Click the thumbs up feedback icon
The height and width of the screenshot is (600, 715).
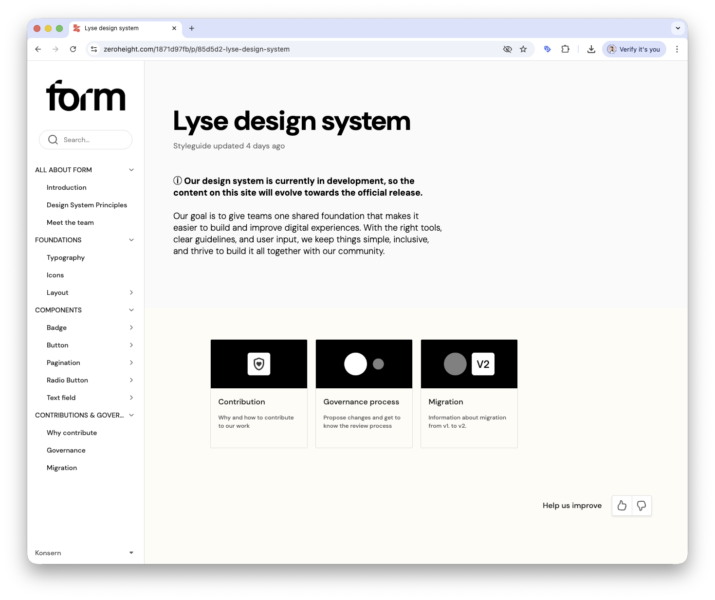(x=622, y=506)
